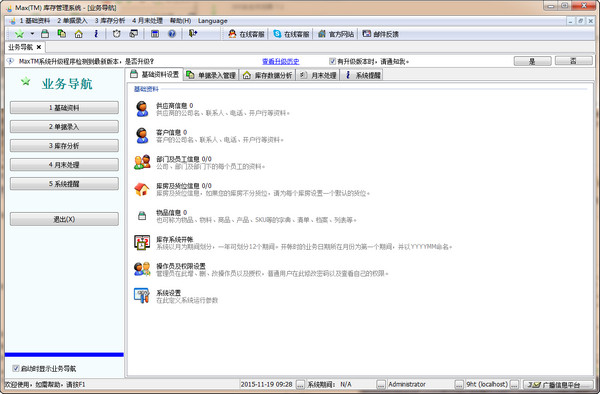This screenshot has height=394, width=600.
Task: Open QQ 在线客服 support
Action: click(246, 34)
